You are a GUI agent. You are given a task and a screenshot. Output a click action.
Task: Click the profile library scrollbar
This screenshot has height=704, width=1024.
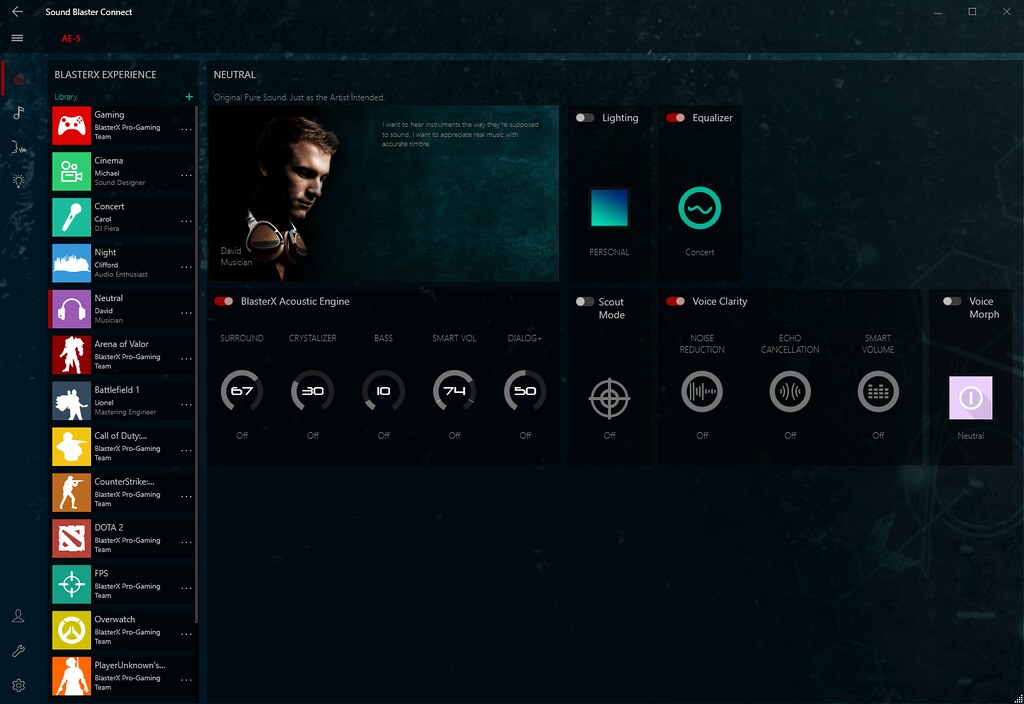pyautogui.click(x=197, y=364)
